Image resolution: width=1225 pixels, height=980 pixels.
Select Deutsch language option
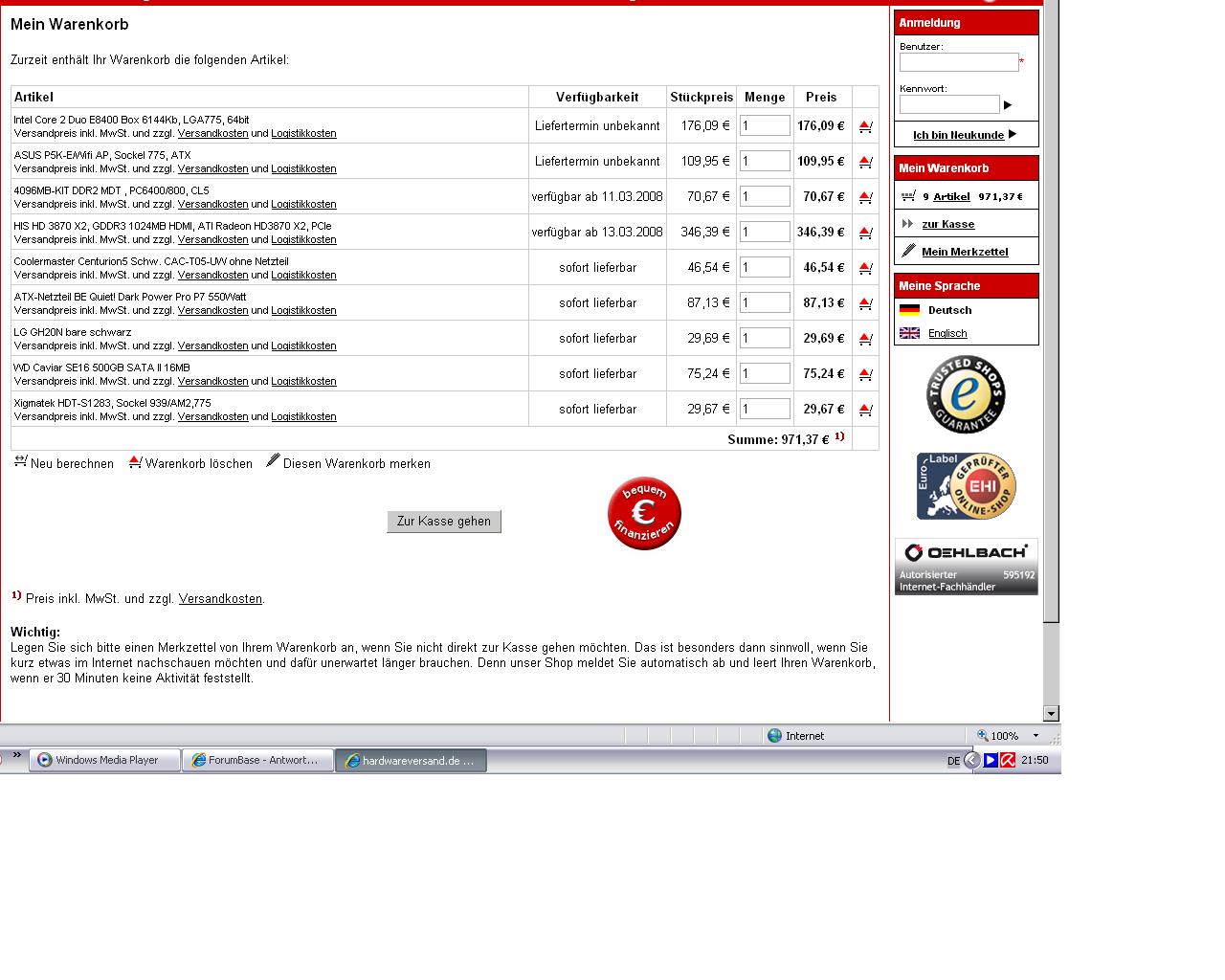click(x=949, y=310)
